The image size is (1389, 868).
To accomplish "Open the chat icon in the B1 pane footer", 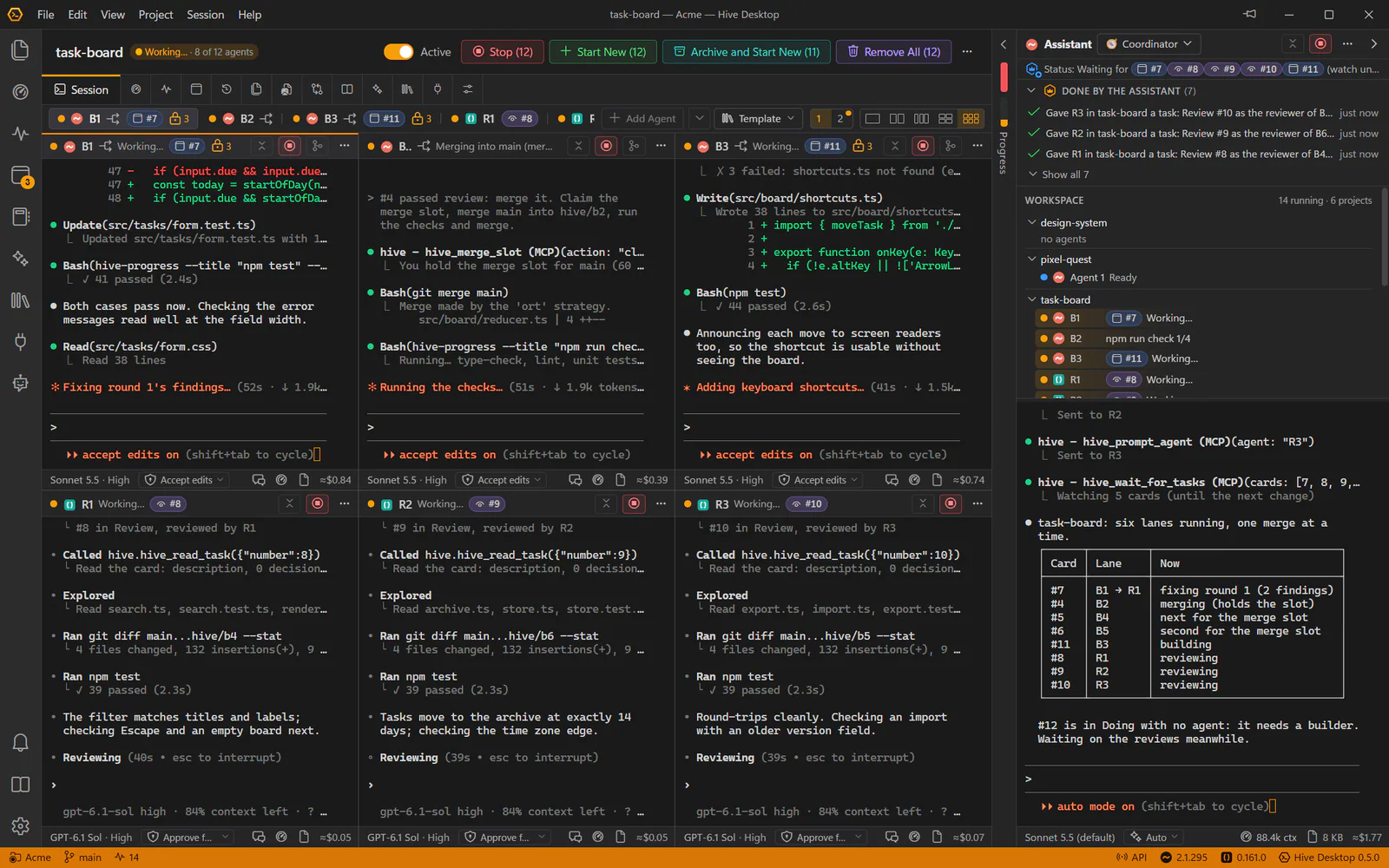I will click(x=258, y=480).
